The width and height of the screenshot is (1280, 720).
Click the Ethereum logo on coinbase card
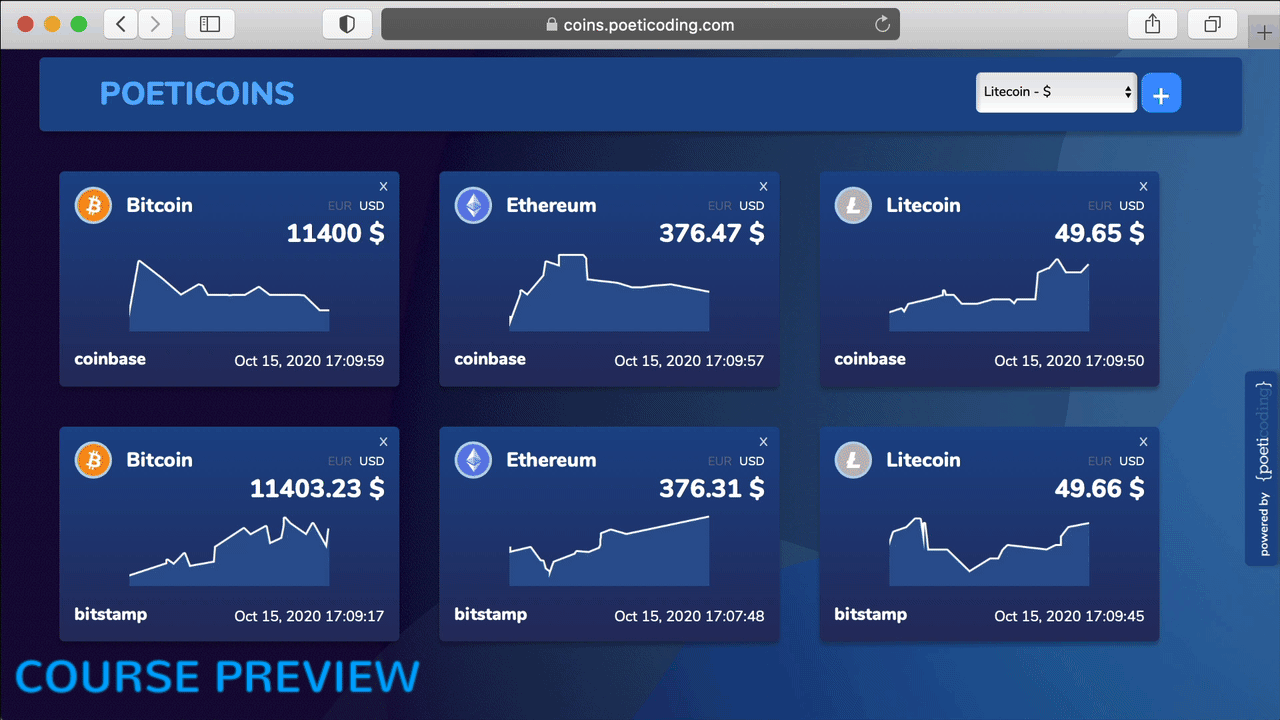[x=473, y=206]
